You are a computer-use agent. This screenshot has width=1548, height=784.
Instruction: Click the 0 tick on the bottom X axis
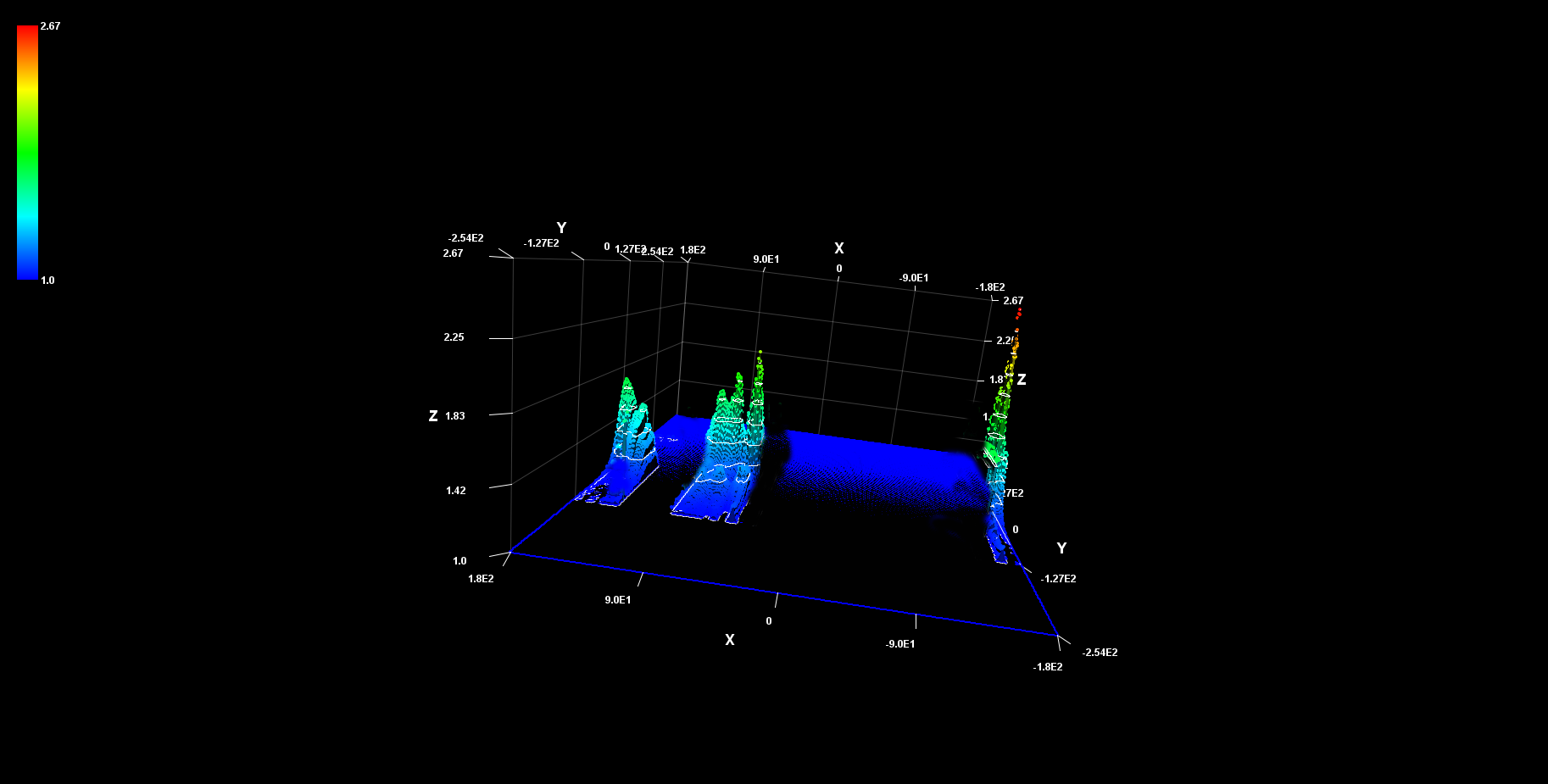pyautogui.click(x=768, y=620)
